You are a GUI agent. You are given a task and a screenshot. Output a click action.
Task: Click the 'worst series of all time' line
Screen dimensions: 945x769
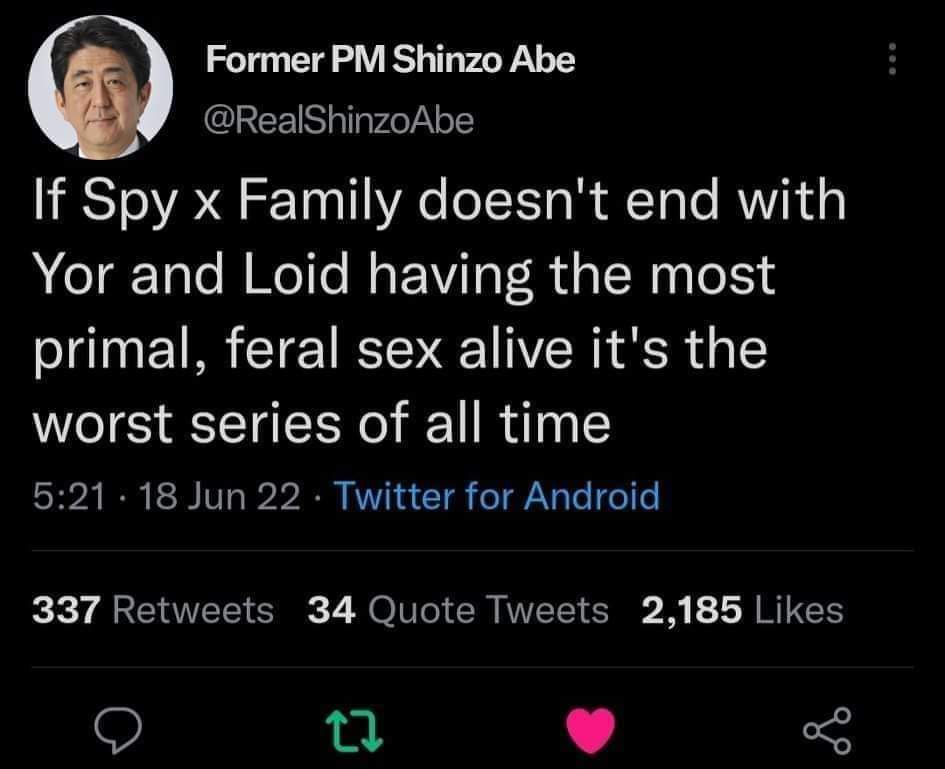click(322, 427)
